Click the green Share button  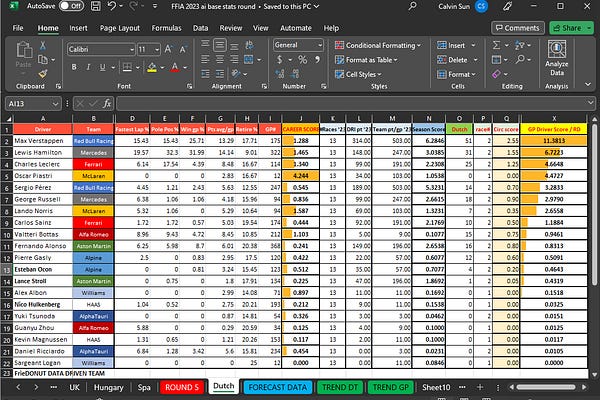pos(572,28)
